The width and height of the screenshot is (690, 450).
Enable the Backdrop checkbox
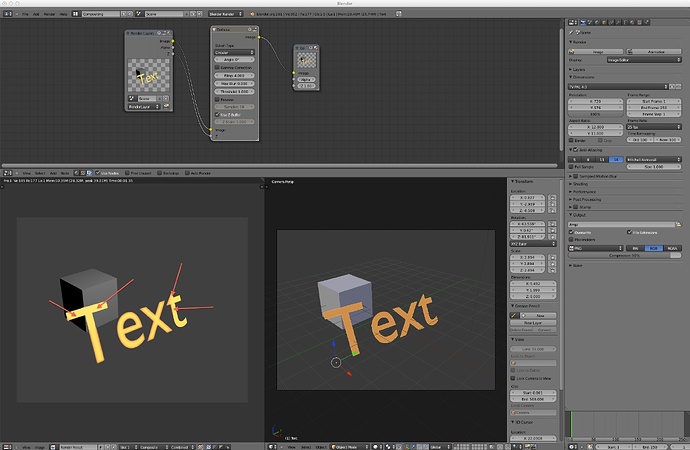pyautogui.click(x=160, y=173)
